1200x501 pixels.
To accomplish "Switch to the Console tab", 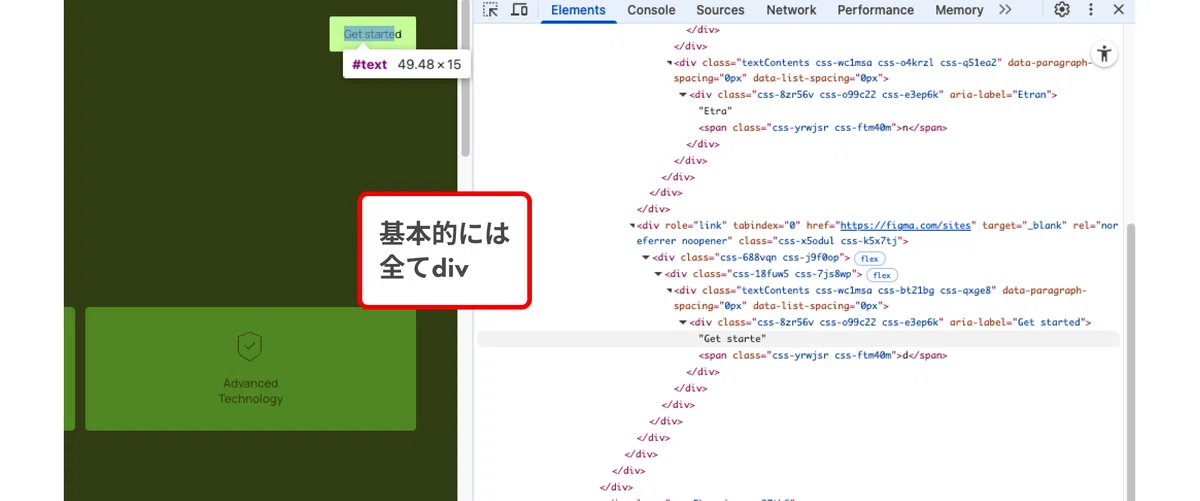I will click(651, 10).
